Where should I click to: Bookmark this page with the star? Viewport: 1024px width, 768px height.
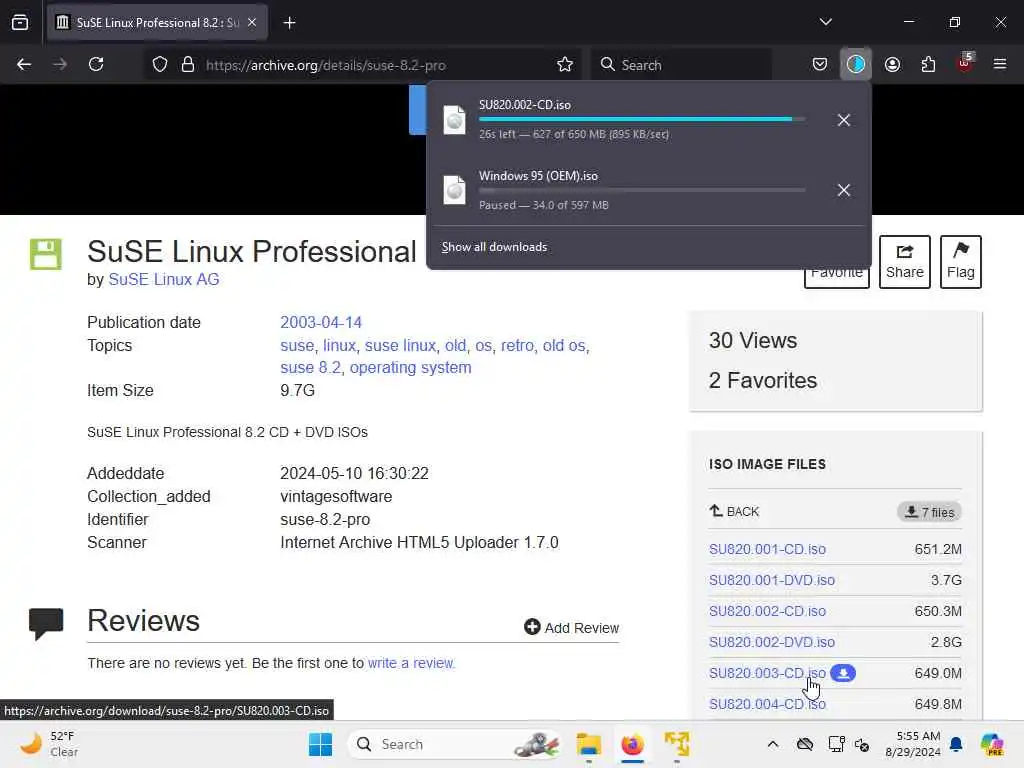(565, 65)
